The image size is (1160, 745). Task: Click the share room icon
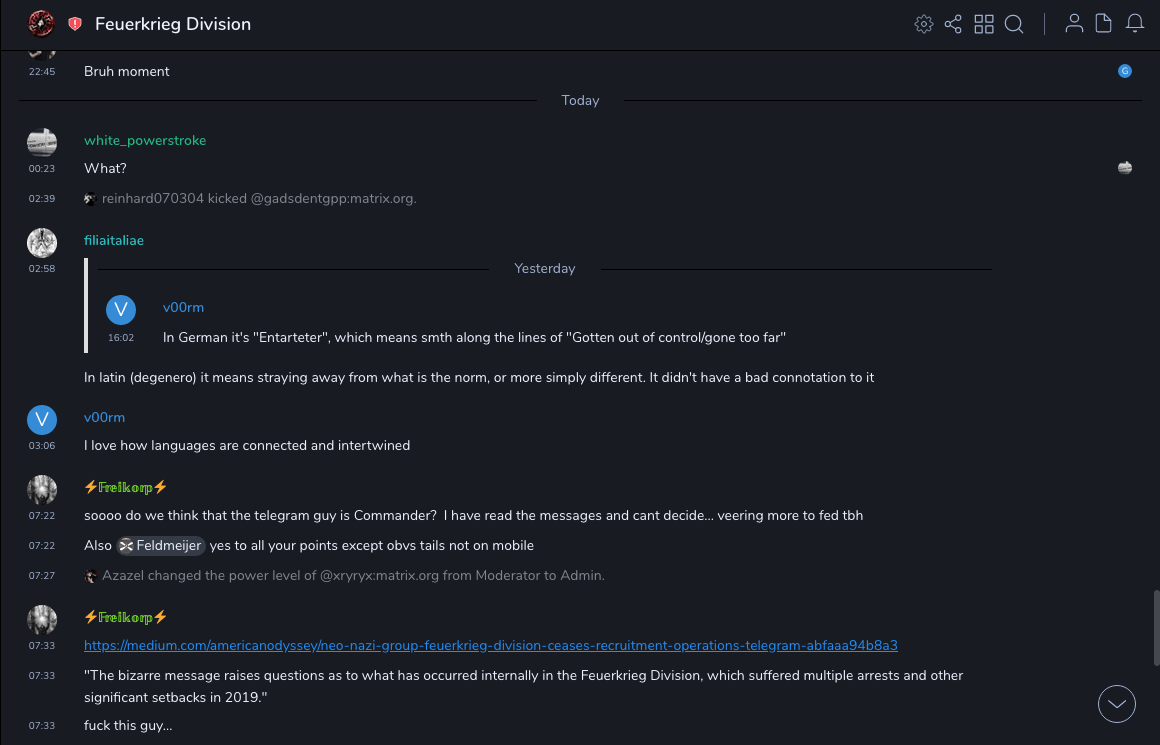(x=953, y=24)
